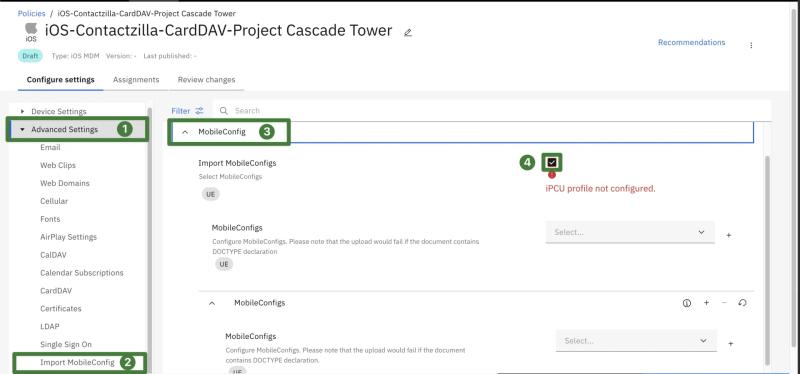Click the UE tag under first MobileConfigs description

[x=223, y=264]
